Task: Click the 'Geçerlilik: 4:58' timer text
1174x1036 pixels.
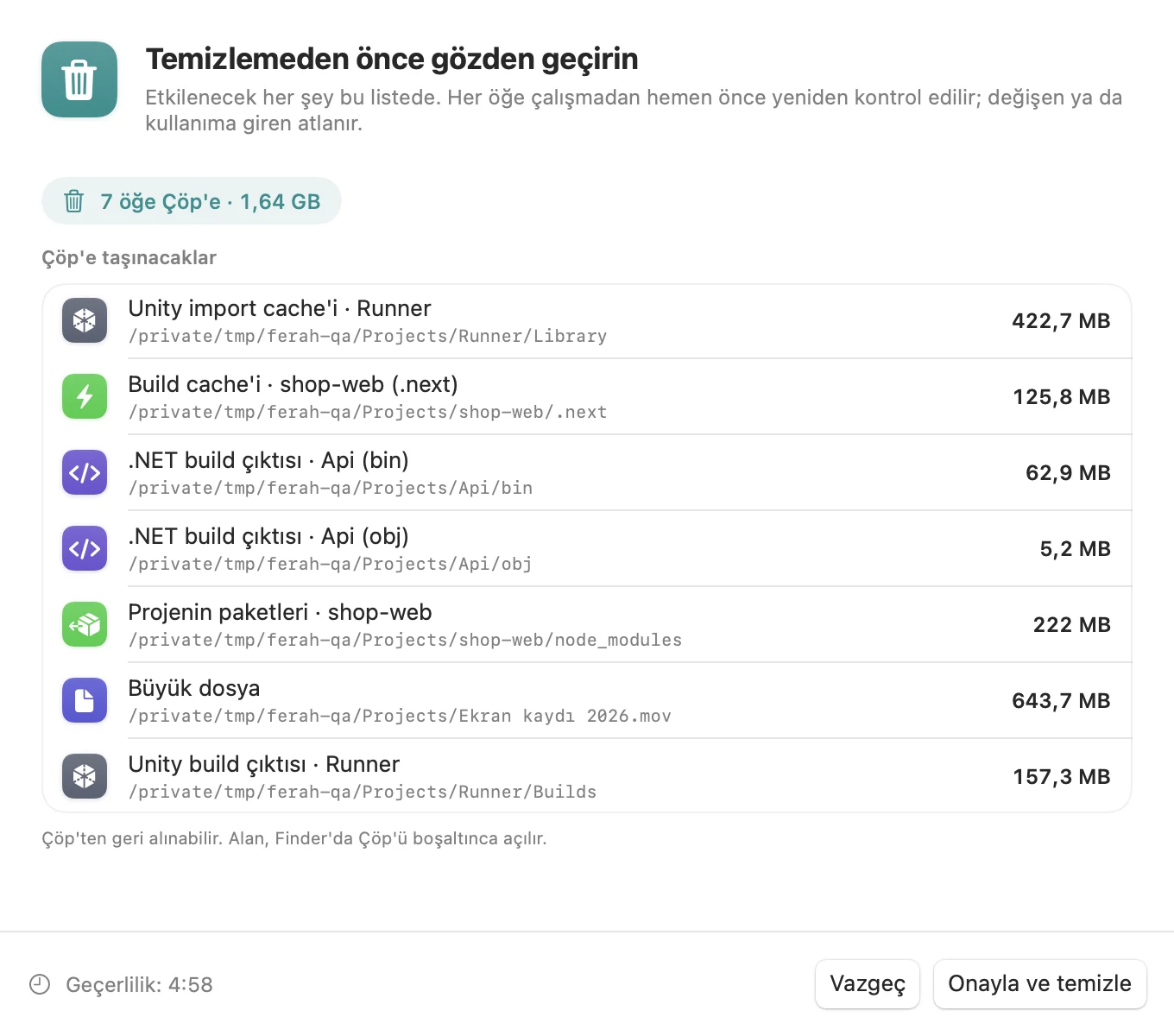Action: coord(139,984)
